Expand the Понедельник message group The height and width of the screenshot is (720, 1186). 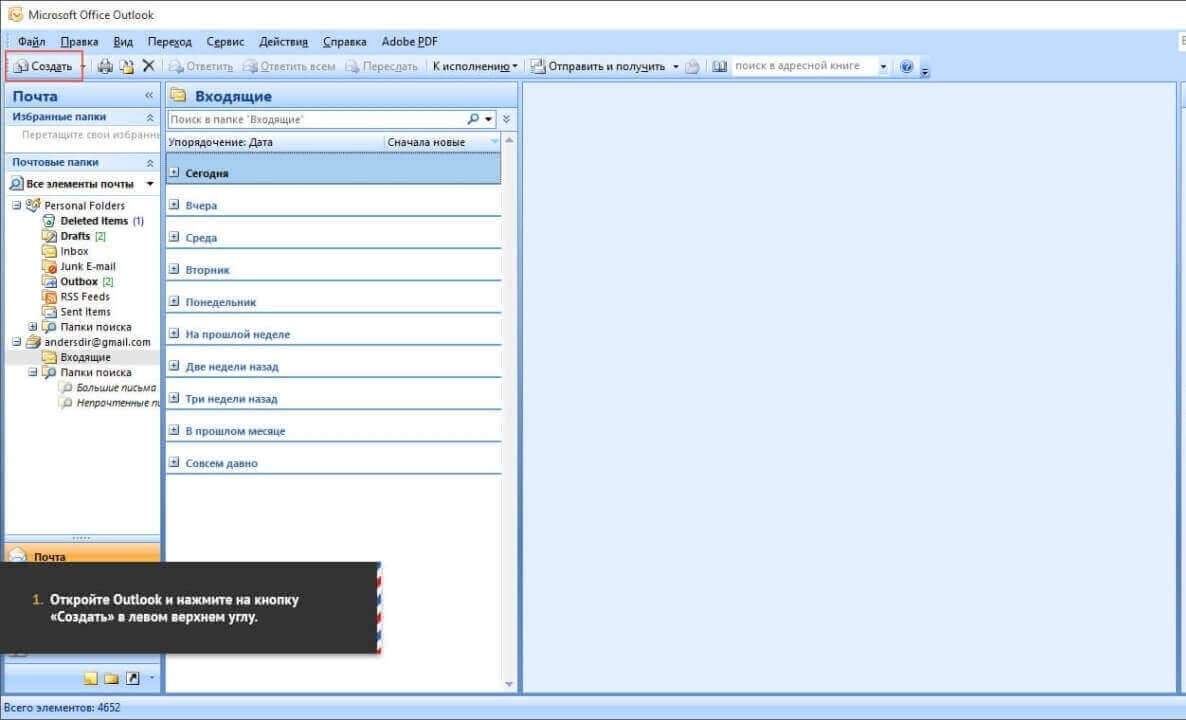174,301
